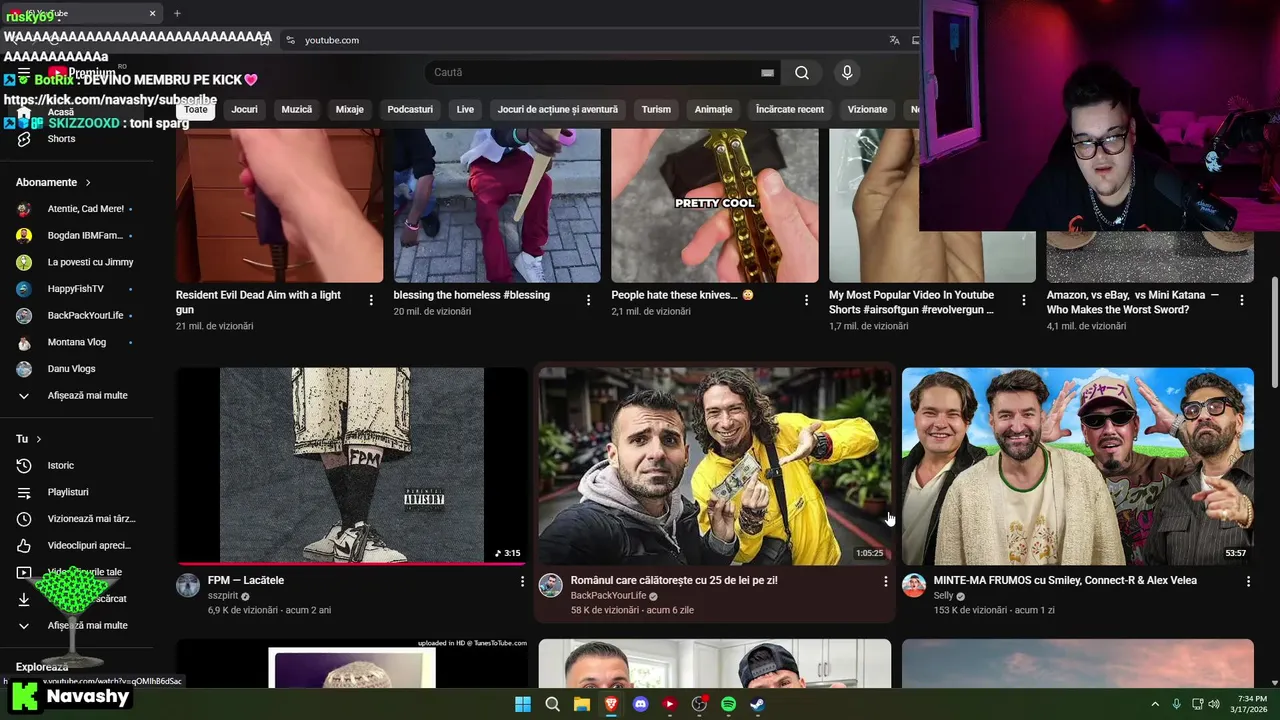Screen dimensions: 1280x720
Task: Open video title MINTE-MA FRUMOS cu Smiley
Action: 1065,580
